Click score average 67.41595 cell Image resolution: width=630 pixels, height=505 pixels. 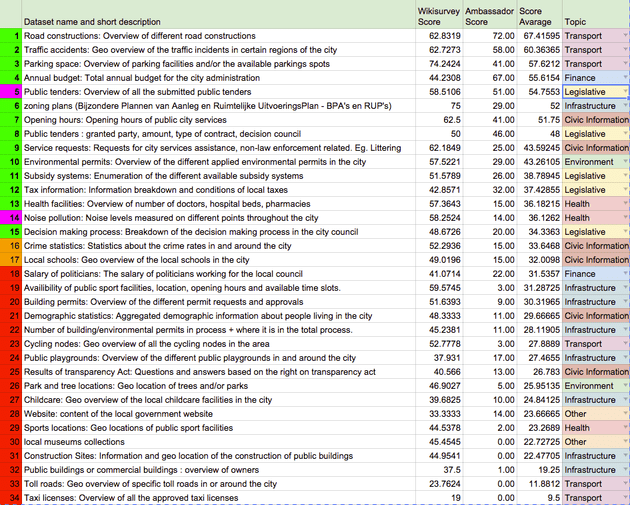(538, 35)
